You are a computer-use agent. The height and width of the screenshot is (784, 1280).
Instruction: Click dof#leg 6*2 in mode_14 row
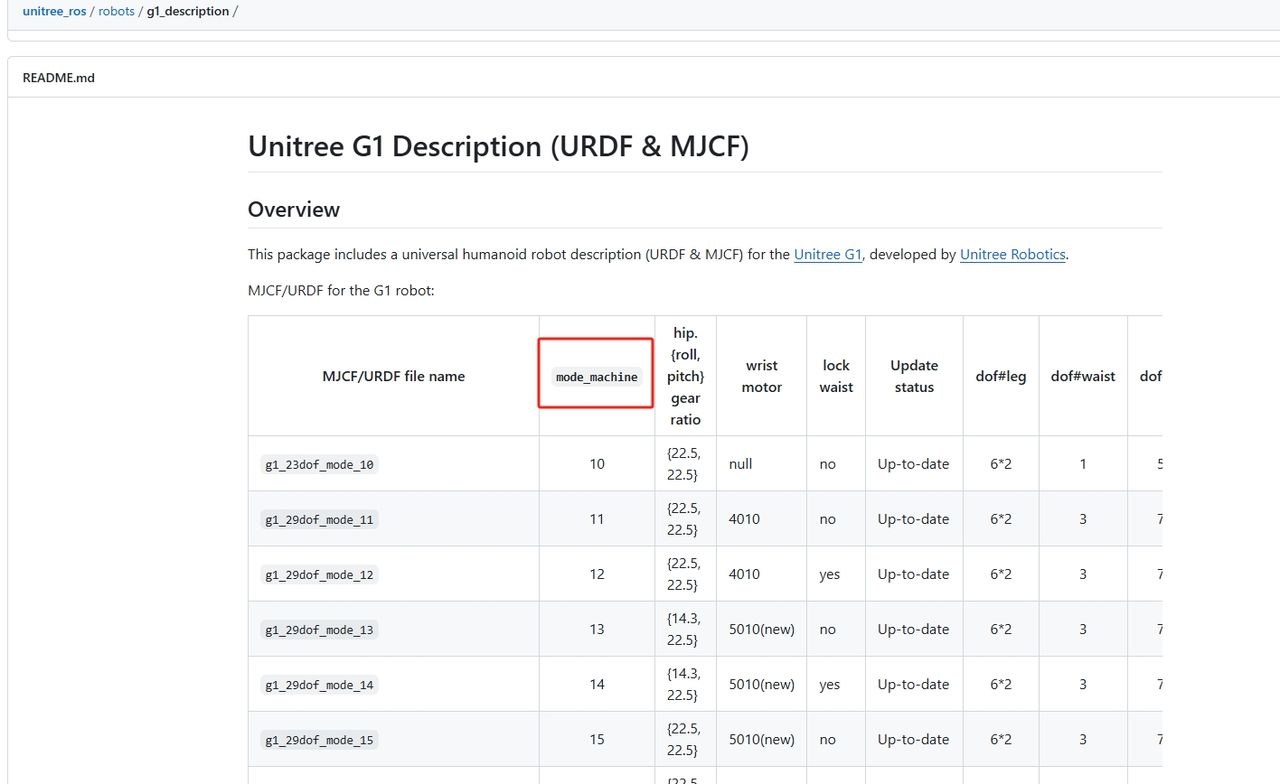point(1001,684)
